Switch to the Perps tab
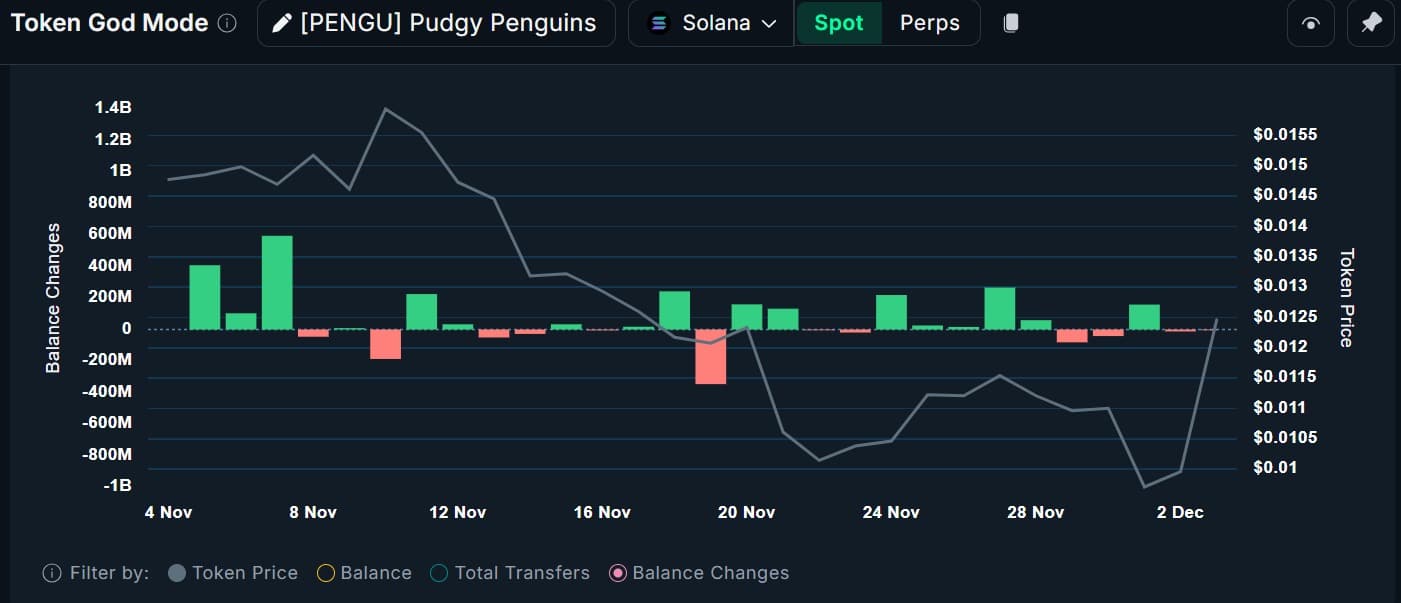The width and height of the screenshot is (1401, 603). tap(930, 22)
